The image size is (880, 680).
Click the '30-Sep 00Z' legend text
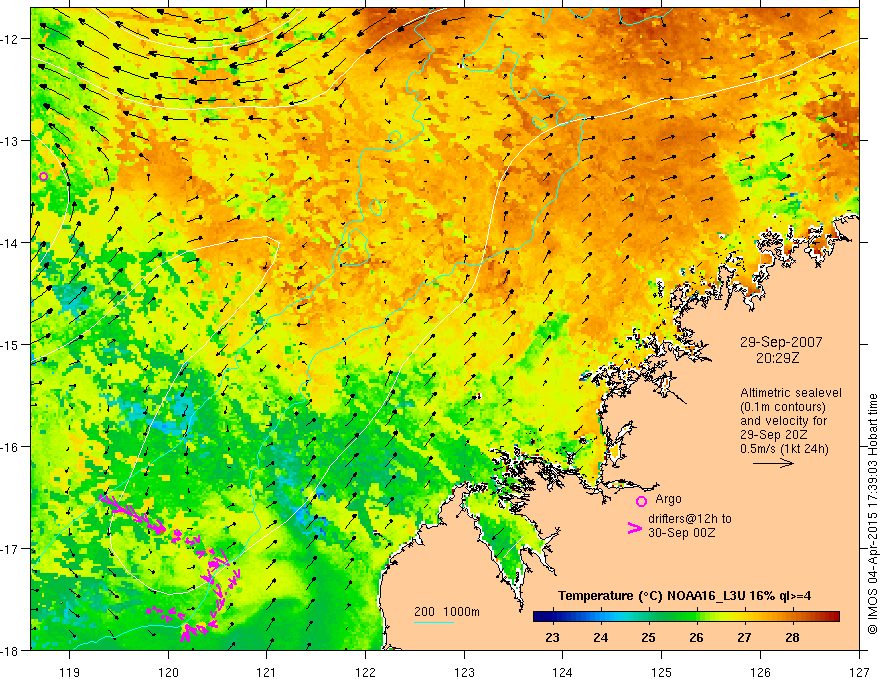point(681,533)
